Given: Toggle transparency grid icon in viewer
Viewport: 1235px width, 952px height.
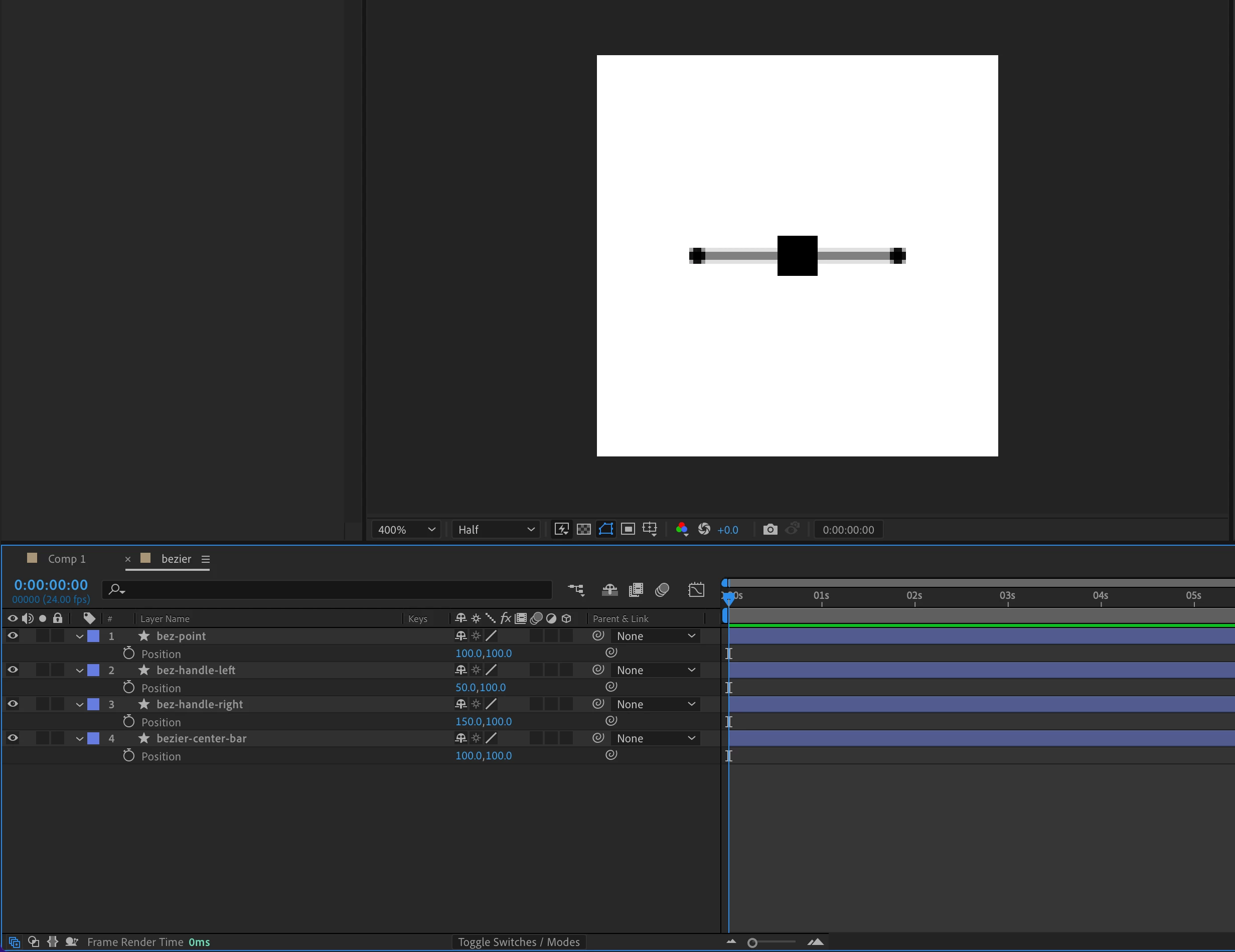Looking at the screenshot, I should click(583, 529).
